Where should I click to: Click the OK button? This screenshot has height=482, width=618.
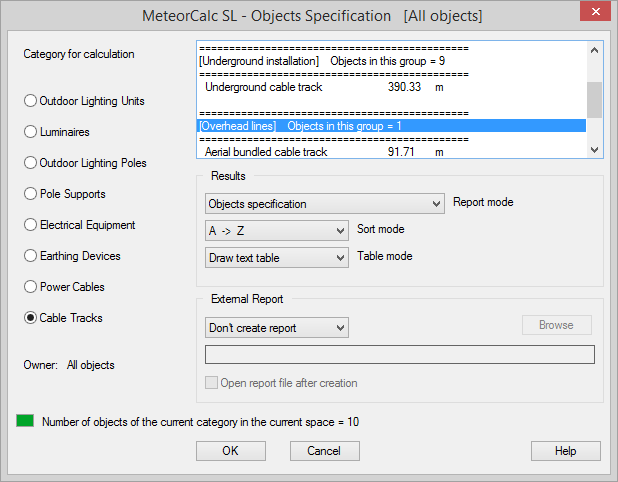click(231, 451)
